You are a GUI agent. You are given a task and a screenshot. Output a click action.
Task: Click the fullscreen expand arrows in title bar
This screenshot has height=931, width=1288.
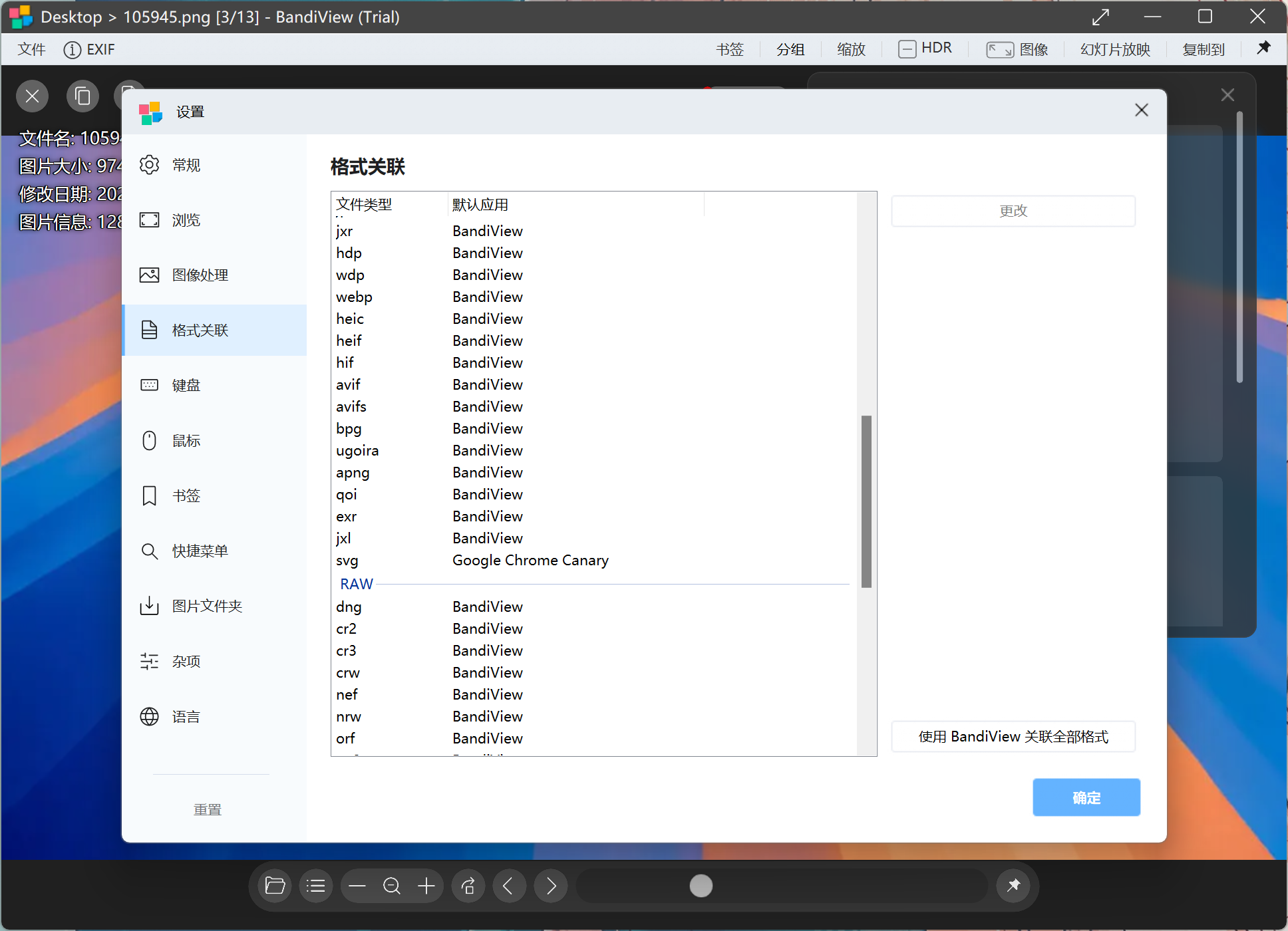[1101, 17]
